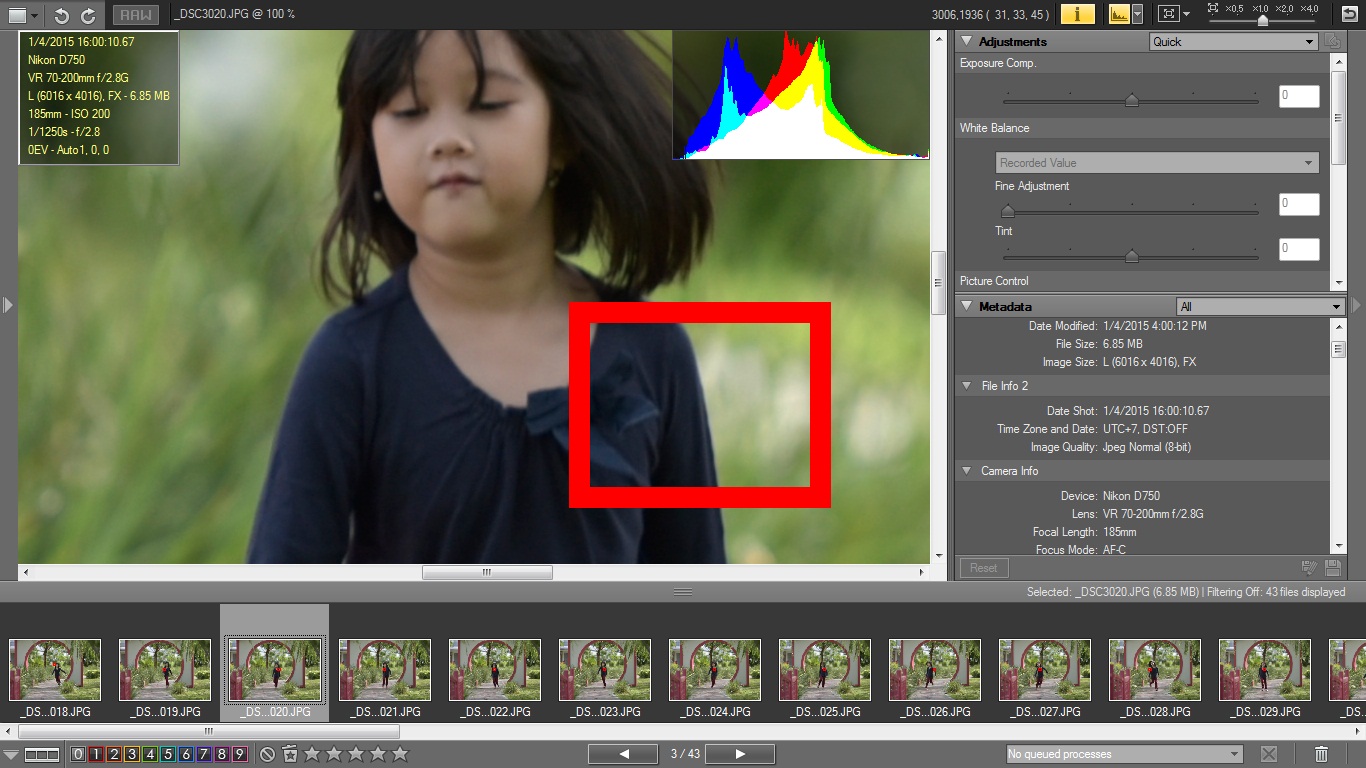Viewport: 1366px width, 768px height.
Task: Go to the next image
Action: (740, 754)
